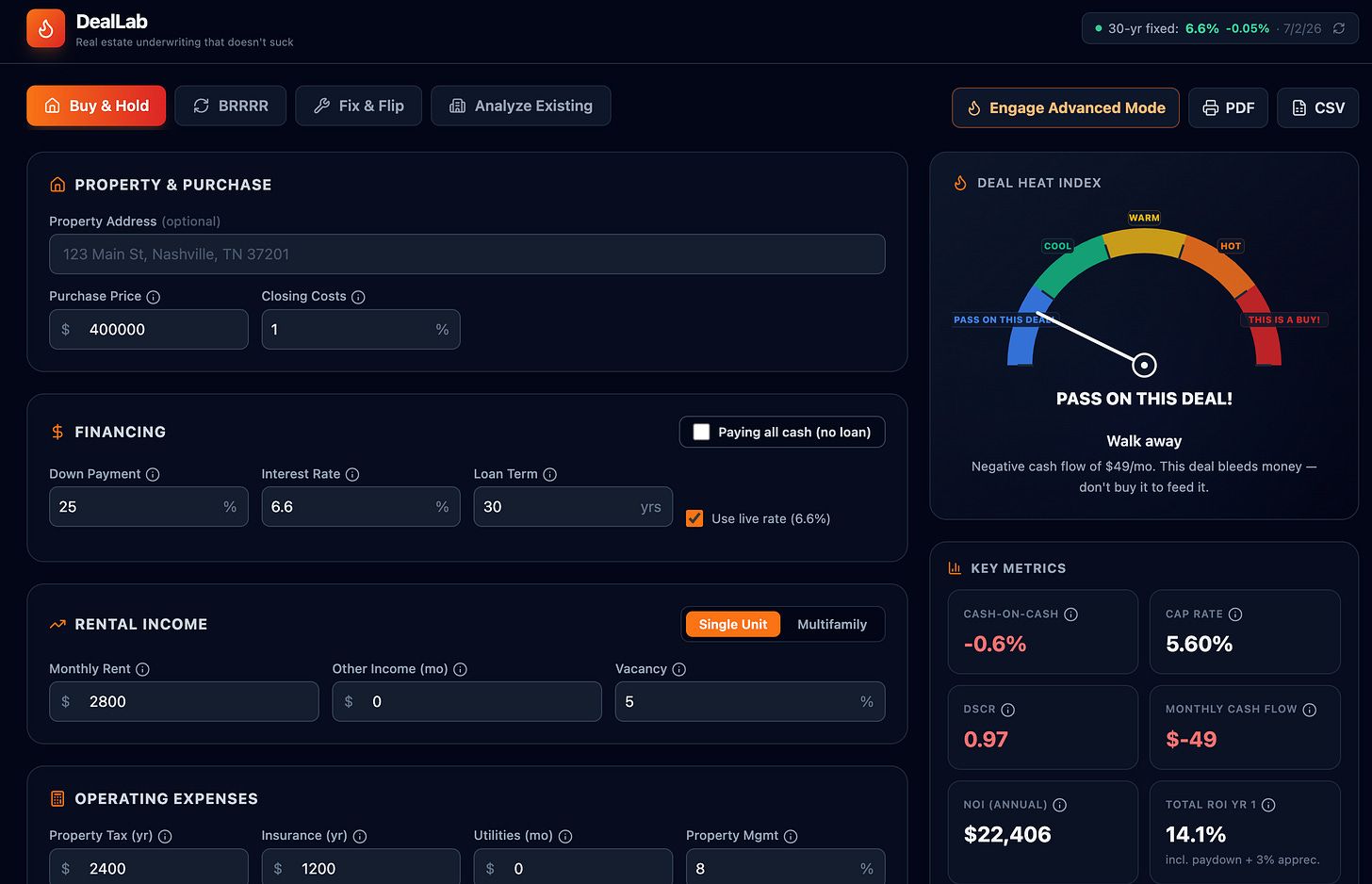Show Loan Term info icon

[x=550, y=475]
